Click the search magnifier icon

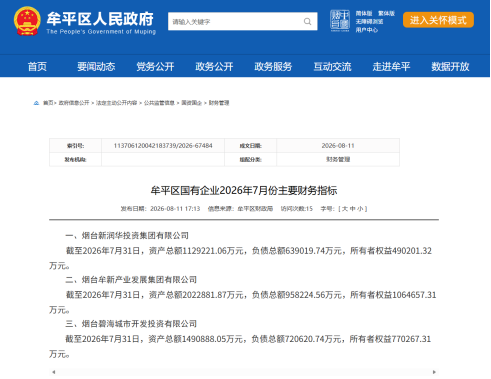(307, 22)
